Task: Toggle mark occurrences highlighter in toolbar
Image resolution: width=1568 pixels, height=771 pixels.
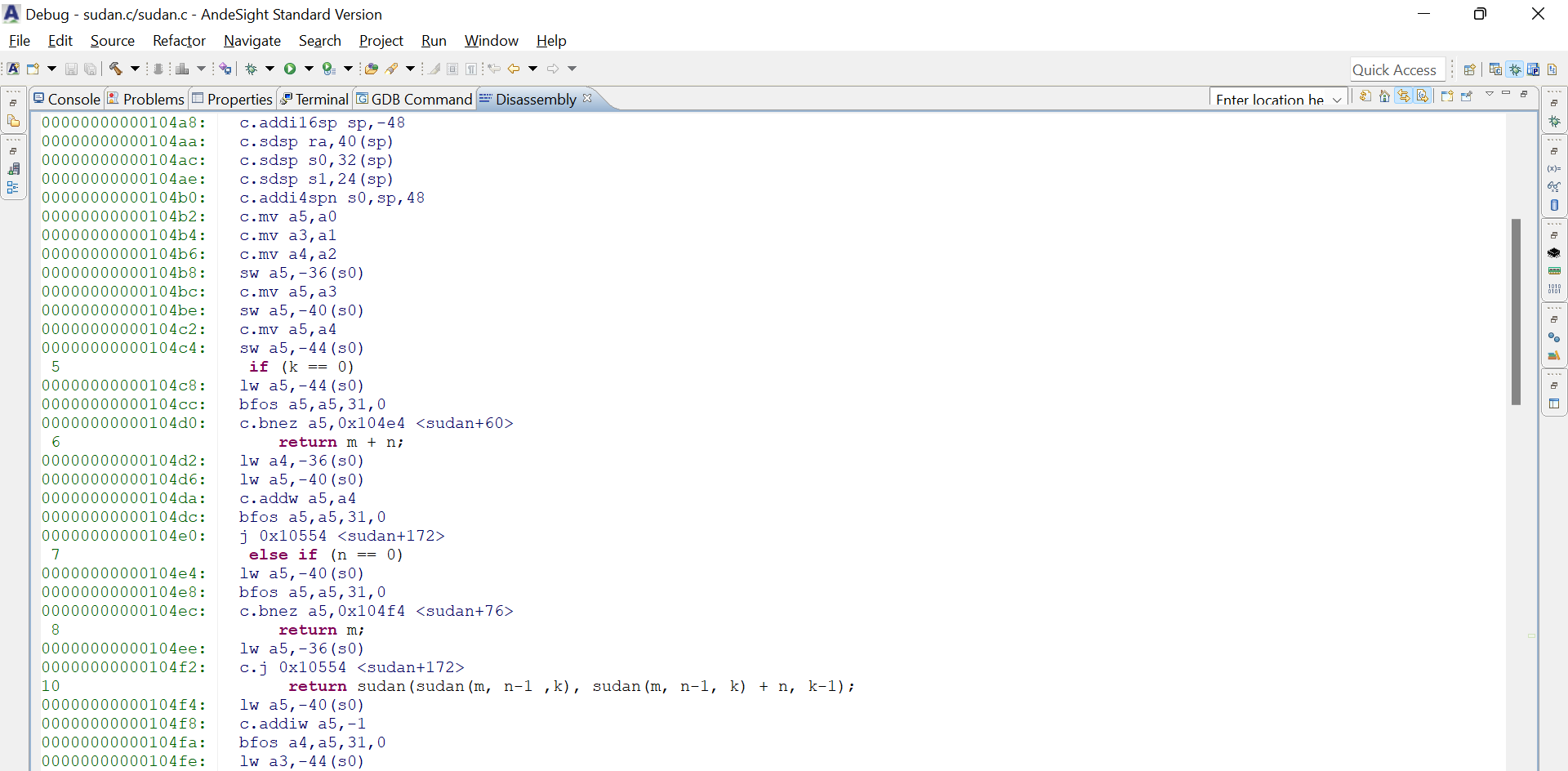Action: 434,69
